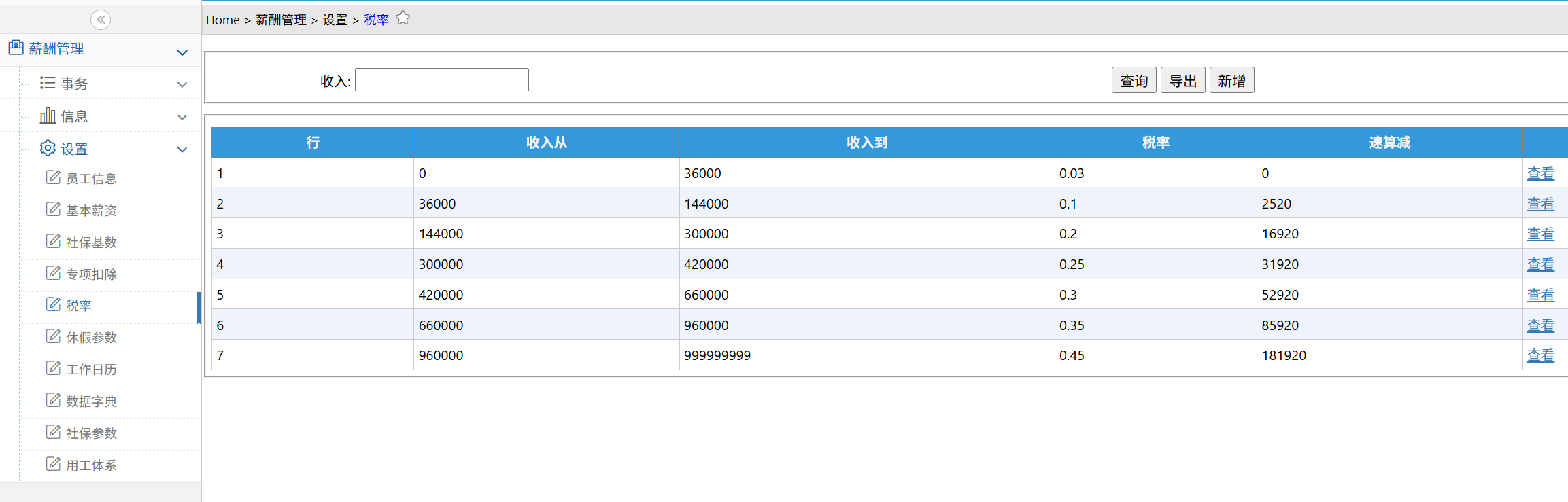
Task: Select the 0.25 tax rate cell
Action: (1156, 264)
